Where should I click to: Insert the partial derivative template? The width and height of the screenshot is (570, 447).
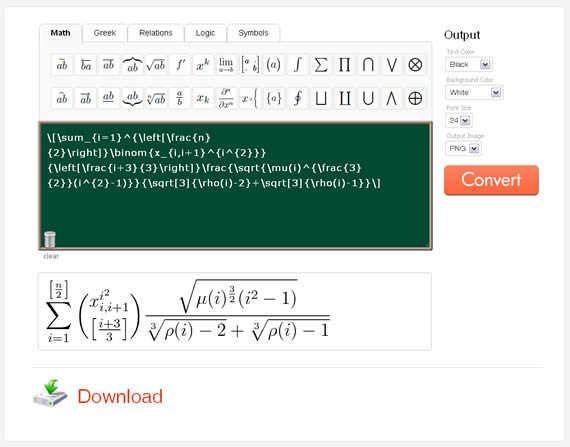click(226, 98)
